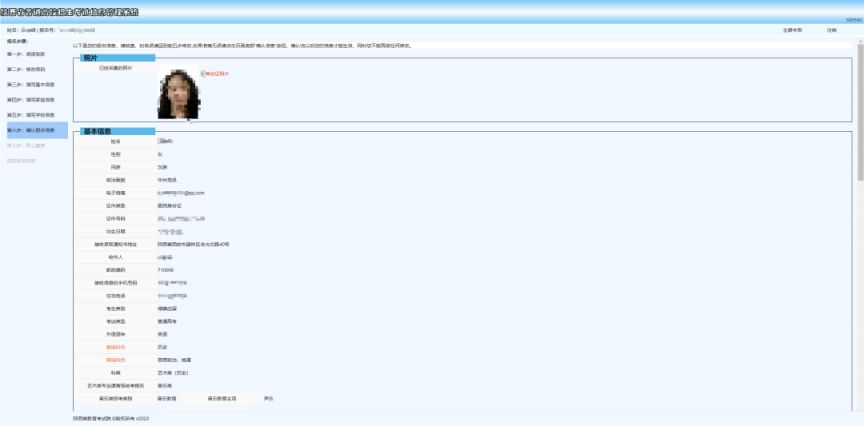
Task: Click greyed-out 第七步 网上缴费 step
Action: [26, 146]
